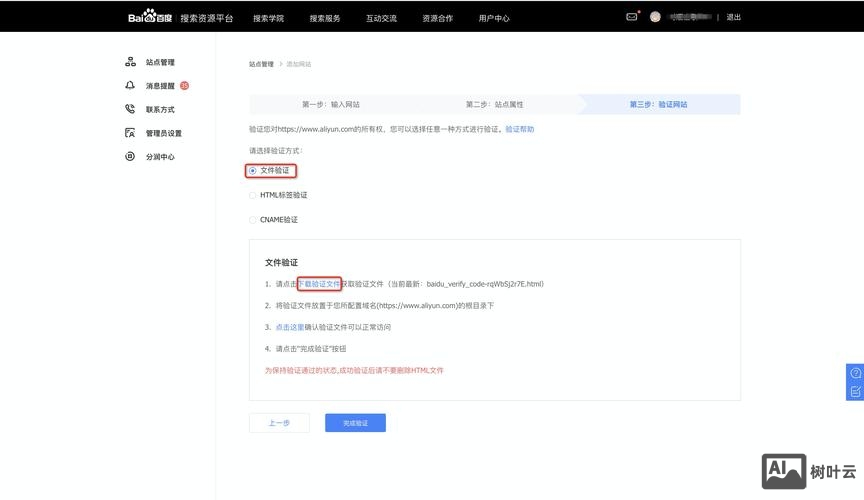This screenshot has height=500, width=864.
Task: Click the Baidu logo in header
Action: (150, 17)
